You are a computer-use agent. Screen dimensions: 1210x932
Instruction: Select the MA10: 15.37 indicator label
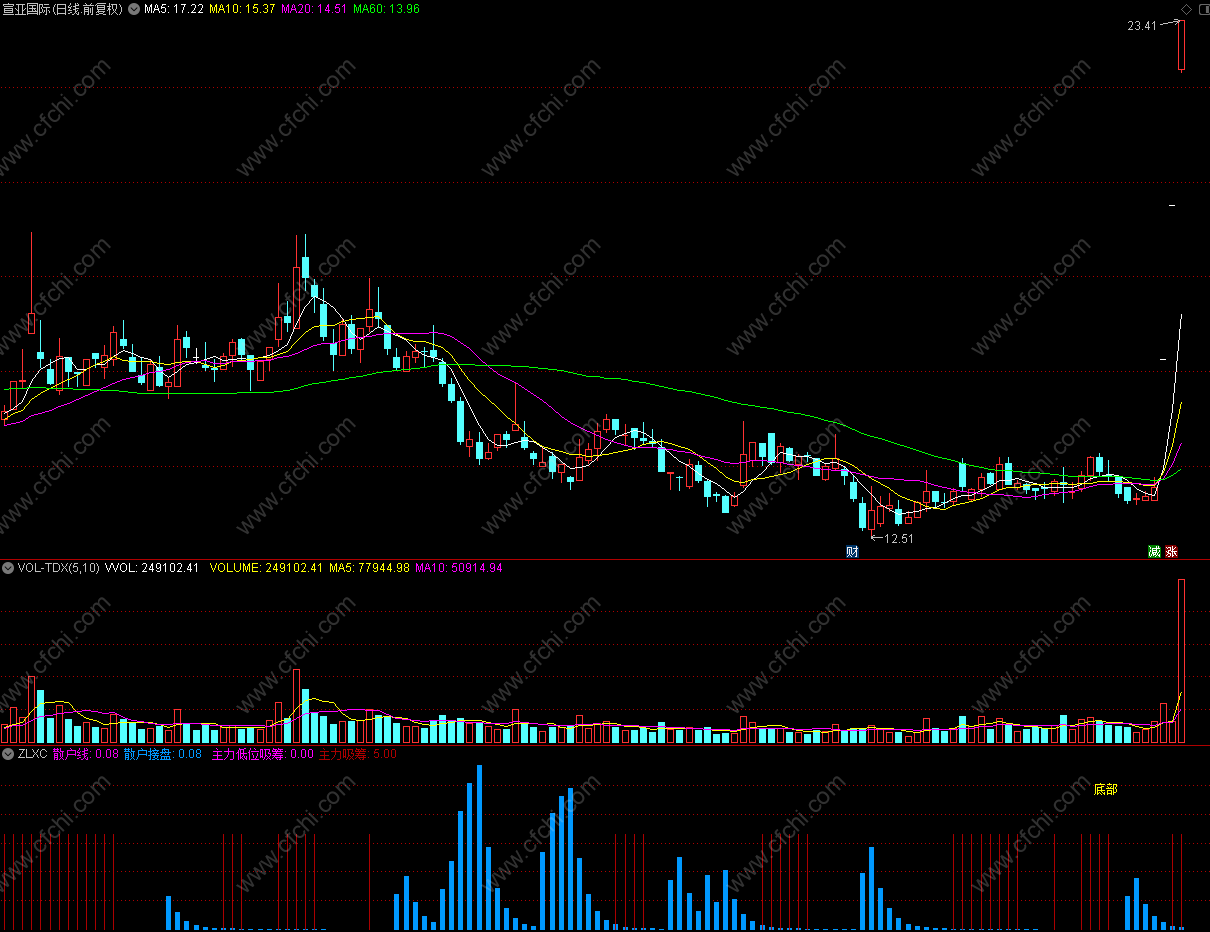[x=241, y=9]
